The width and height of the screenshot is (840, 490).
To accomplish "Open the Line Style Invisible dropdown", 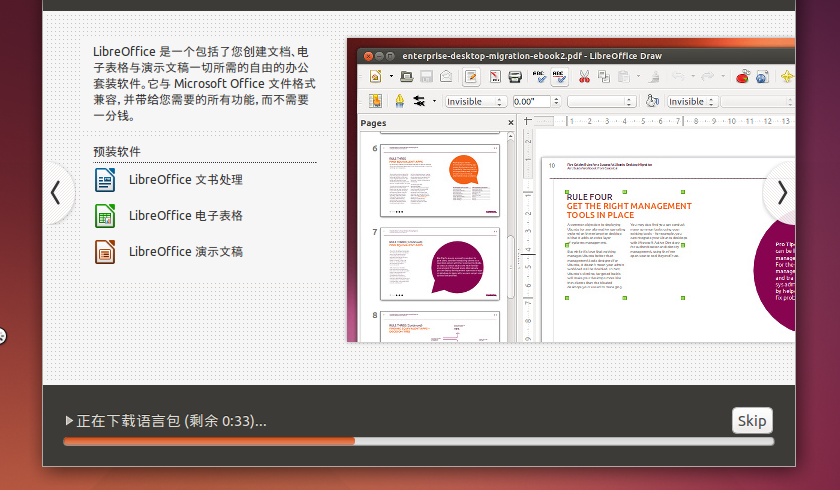I will tap(476, 101).
